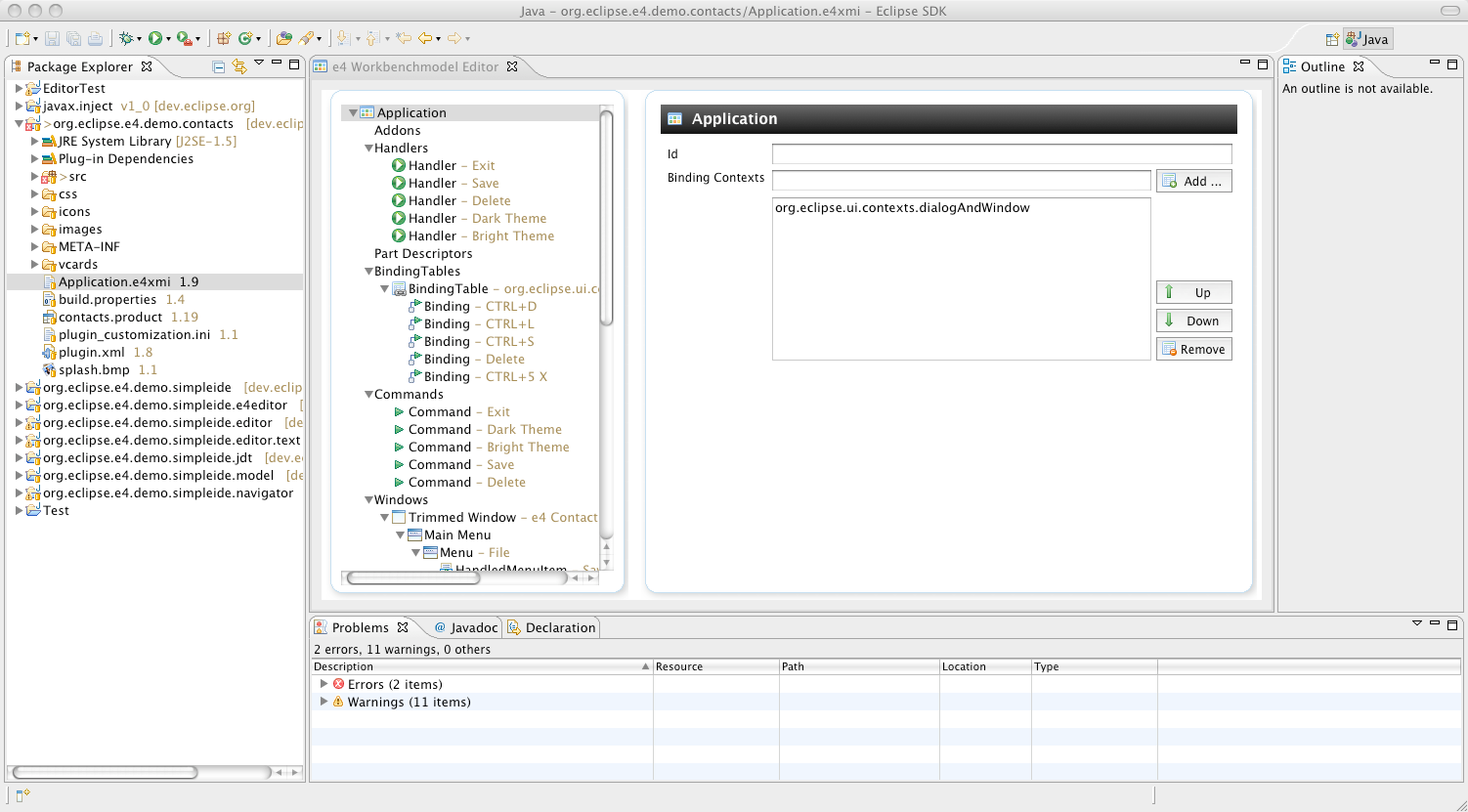Collapse the Windows tree node
1468x812 pixels.
tap(368, 500)
